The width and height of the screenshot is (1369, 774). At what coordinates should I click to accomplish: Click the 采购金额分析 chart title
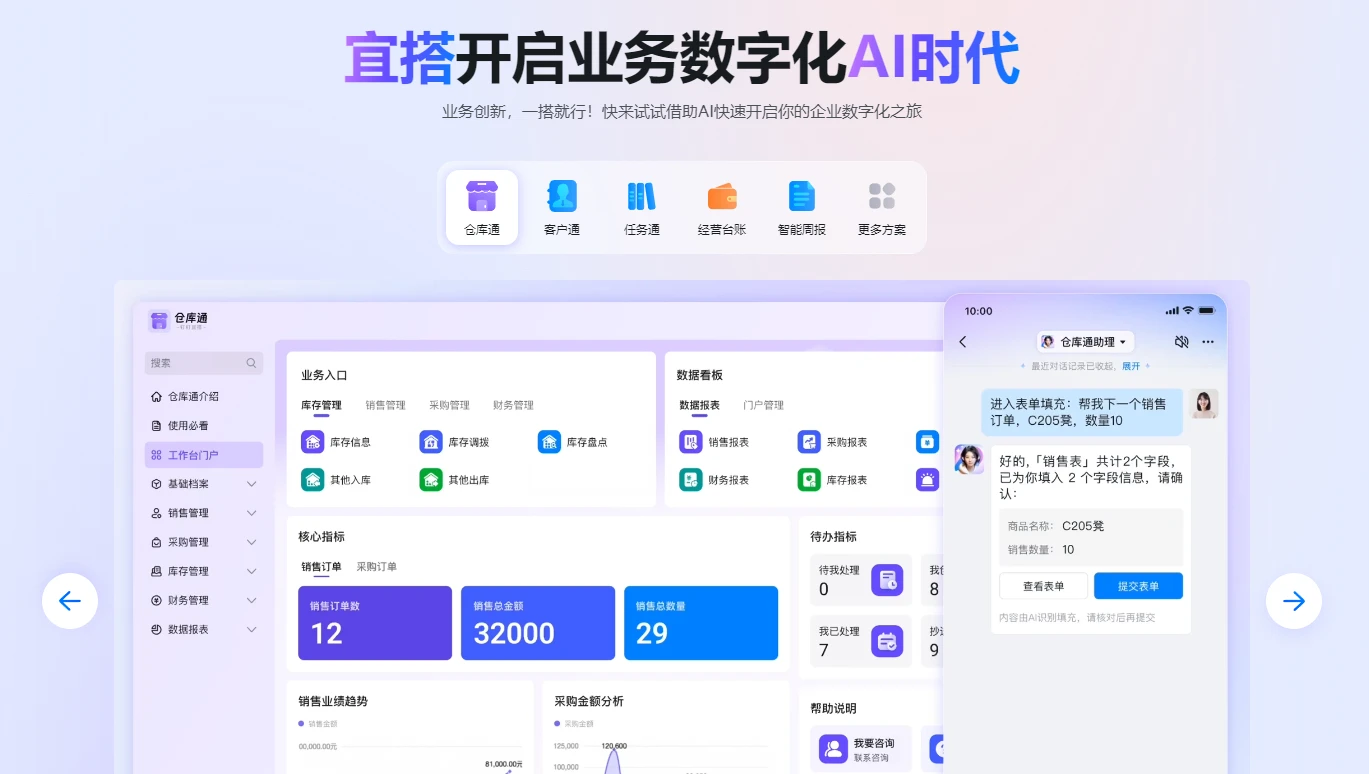(x=589, y=701)
